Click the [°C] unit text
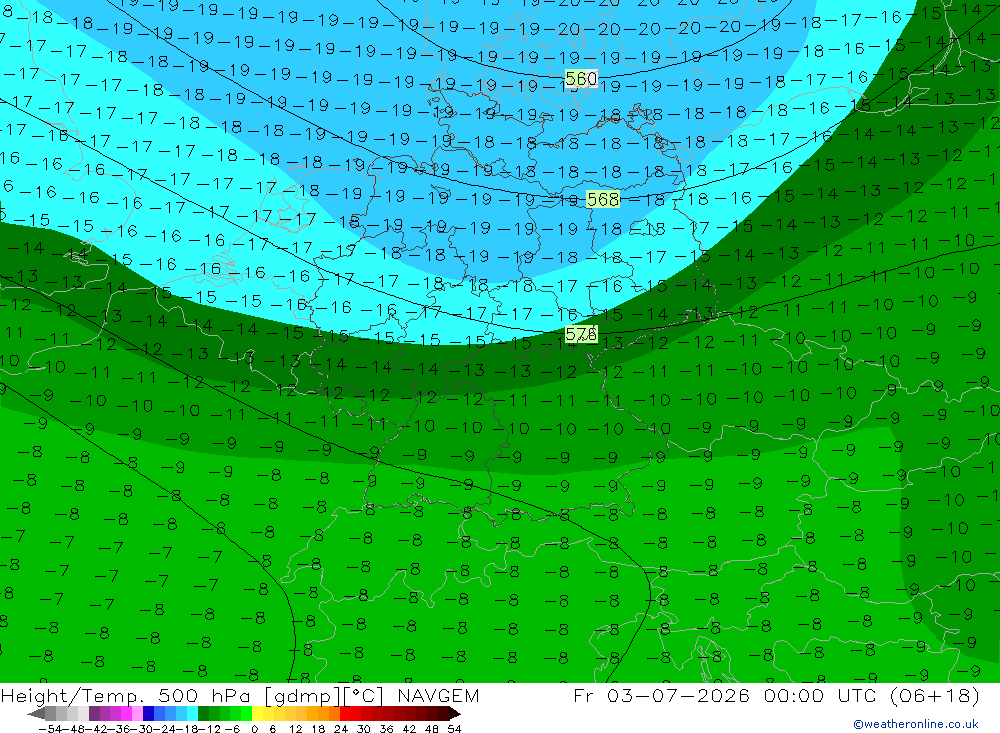 coord(364,696)
